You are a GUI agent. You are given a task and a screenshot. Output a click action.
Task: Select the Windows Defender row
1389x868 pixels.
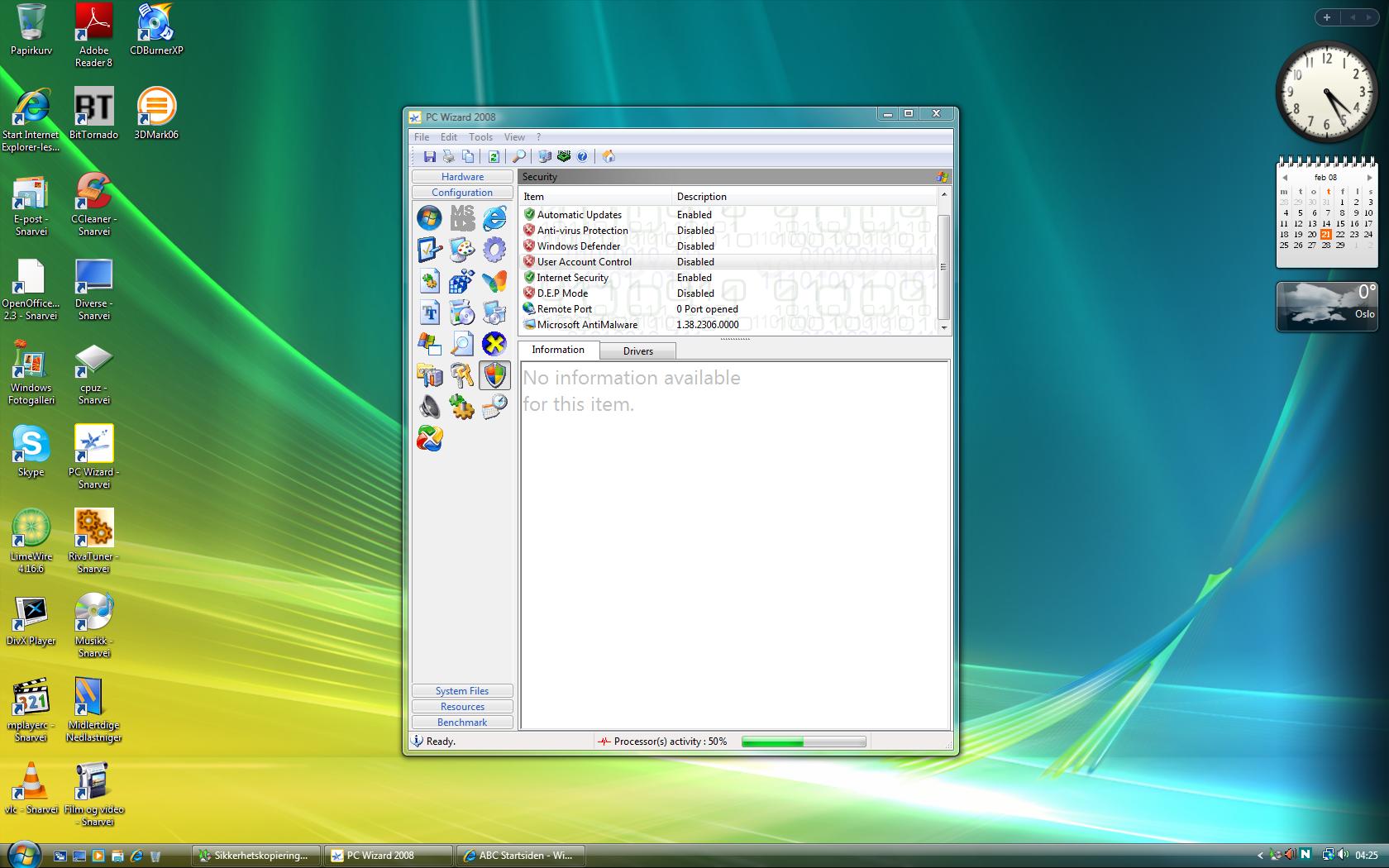click(x=728, y=246)
